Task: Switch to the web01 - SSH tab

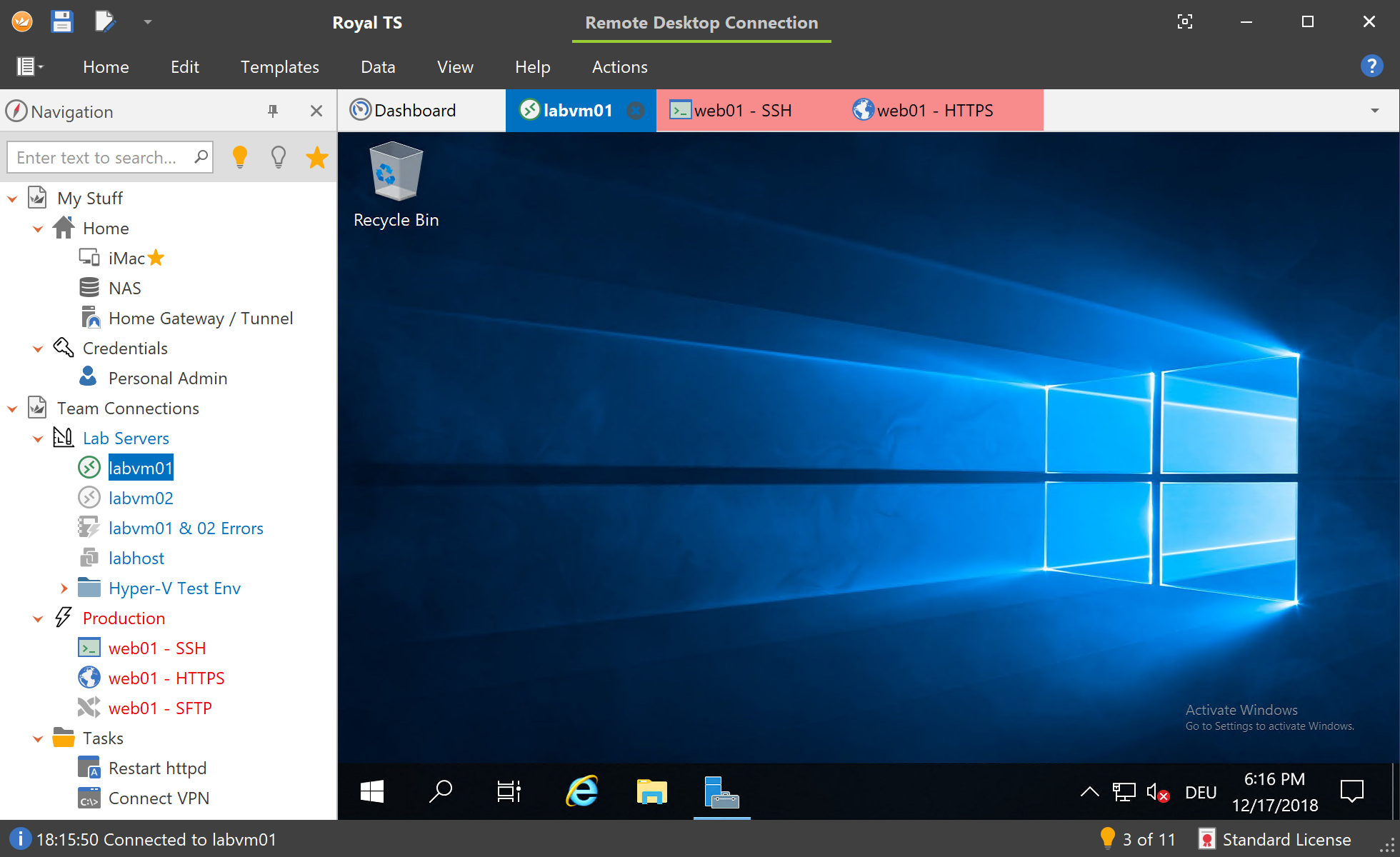Action: [743, 111]
